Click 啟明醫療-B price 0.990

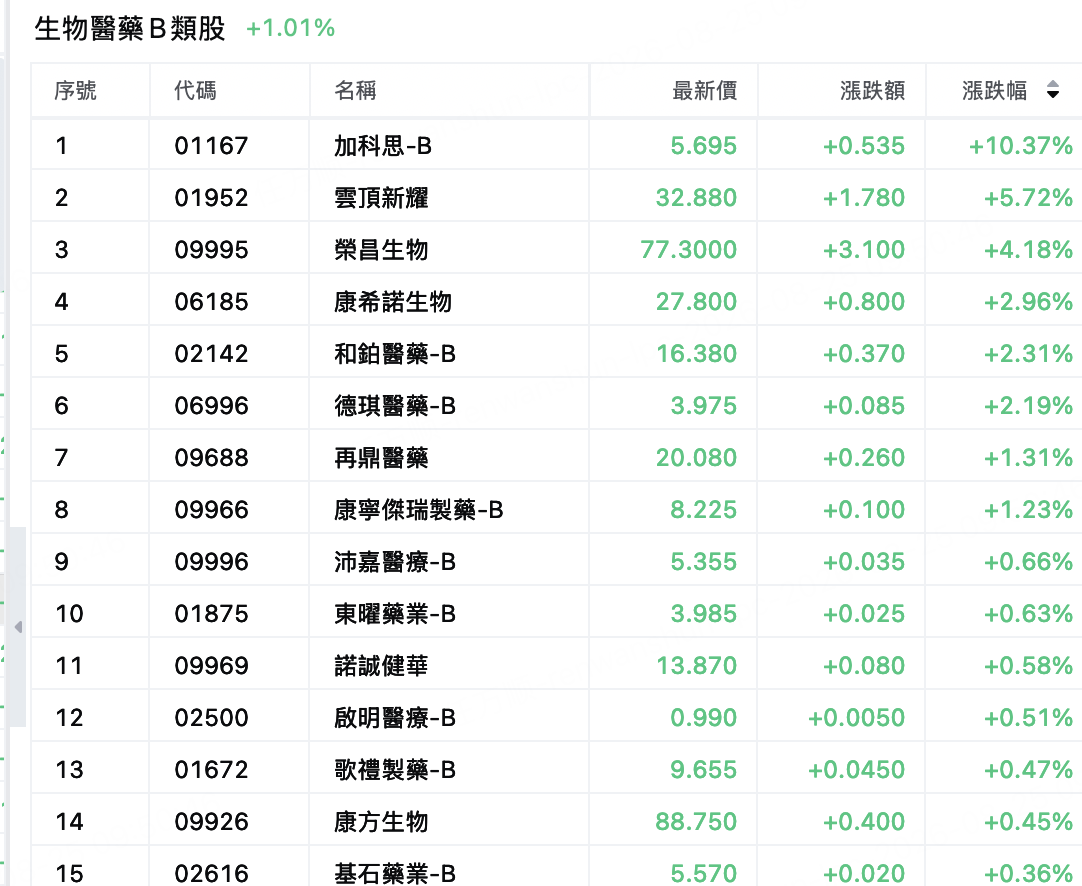pos(703,718)
